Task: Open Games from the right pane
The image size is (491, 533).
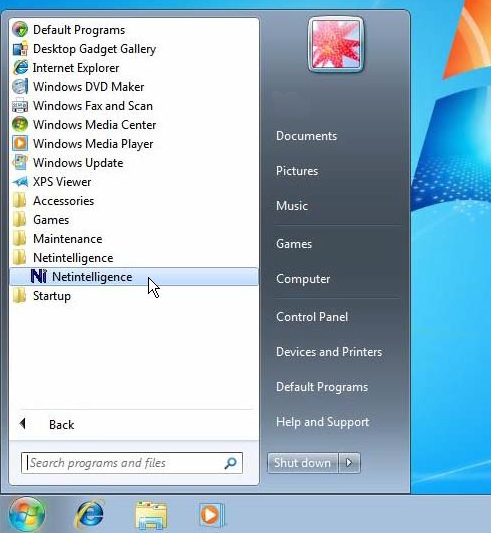Action: point(294,244)
